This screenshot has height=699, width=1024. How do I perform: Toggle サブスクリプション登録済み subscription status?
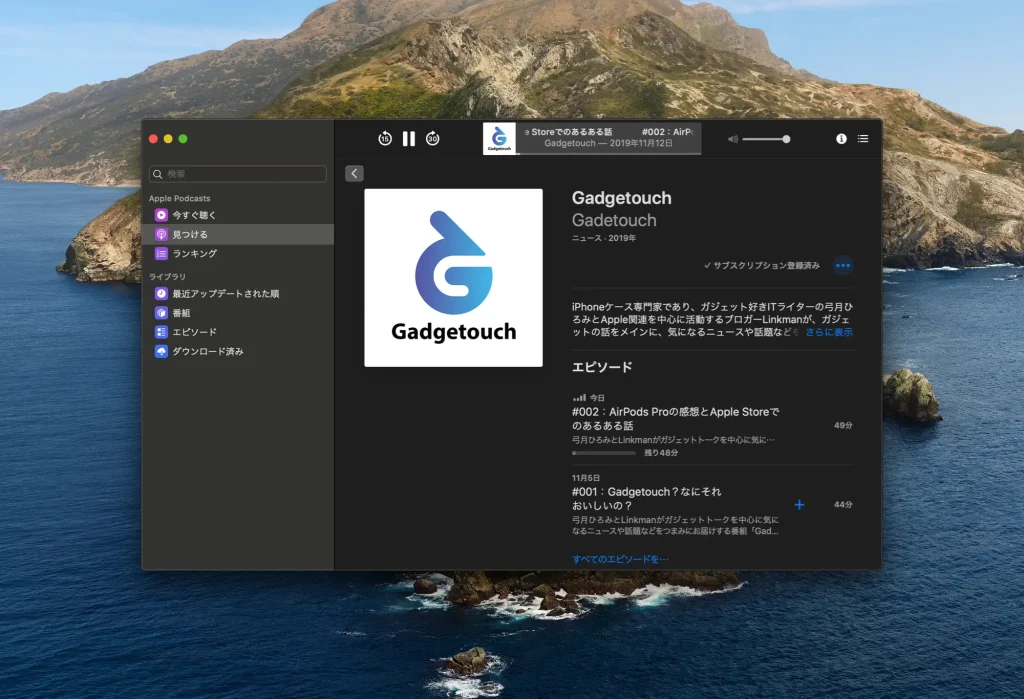tap(762, 266)
